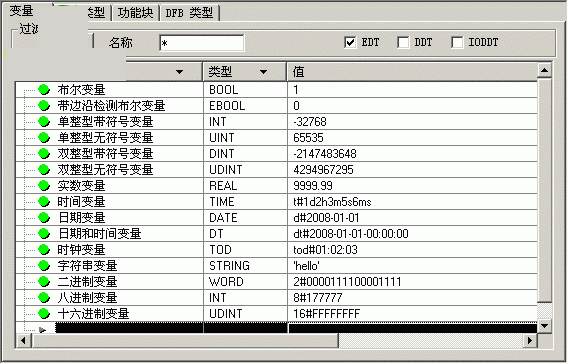Click green icon beside 带边沿检测布尔变量
The height and width of the screenshot is (364, 568).
[x=44, y=105]
